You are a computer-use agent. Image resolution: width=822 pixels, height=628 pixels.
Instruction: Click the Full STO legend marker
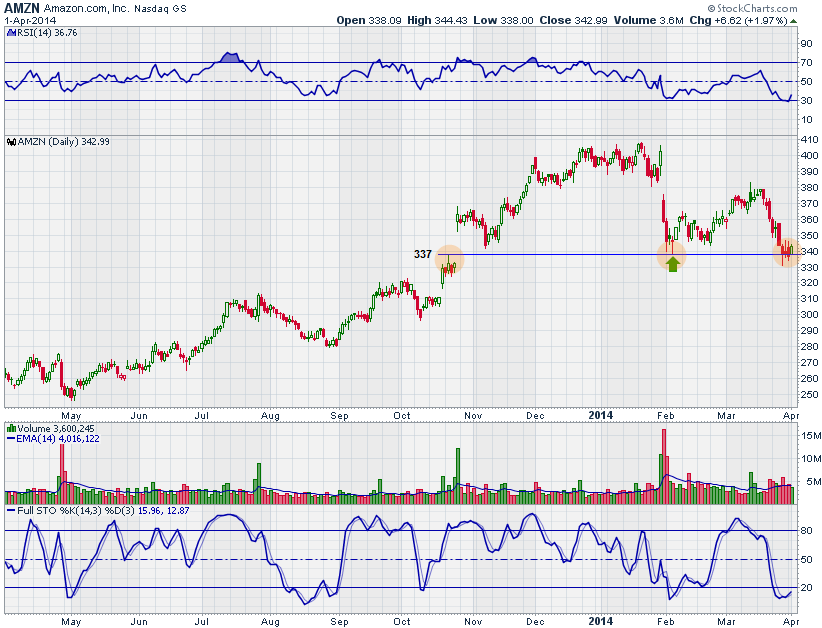coord(10,511)
